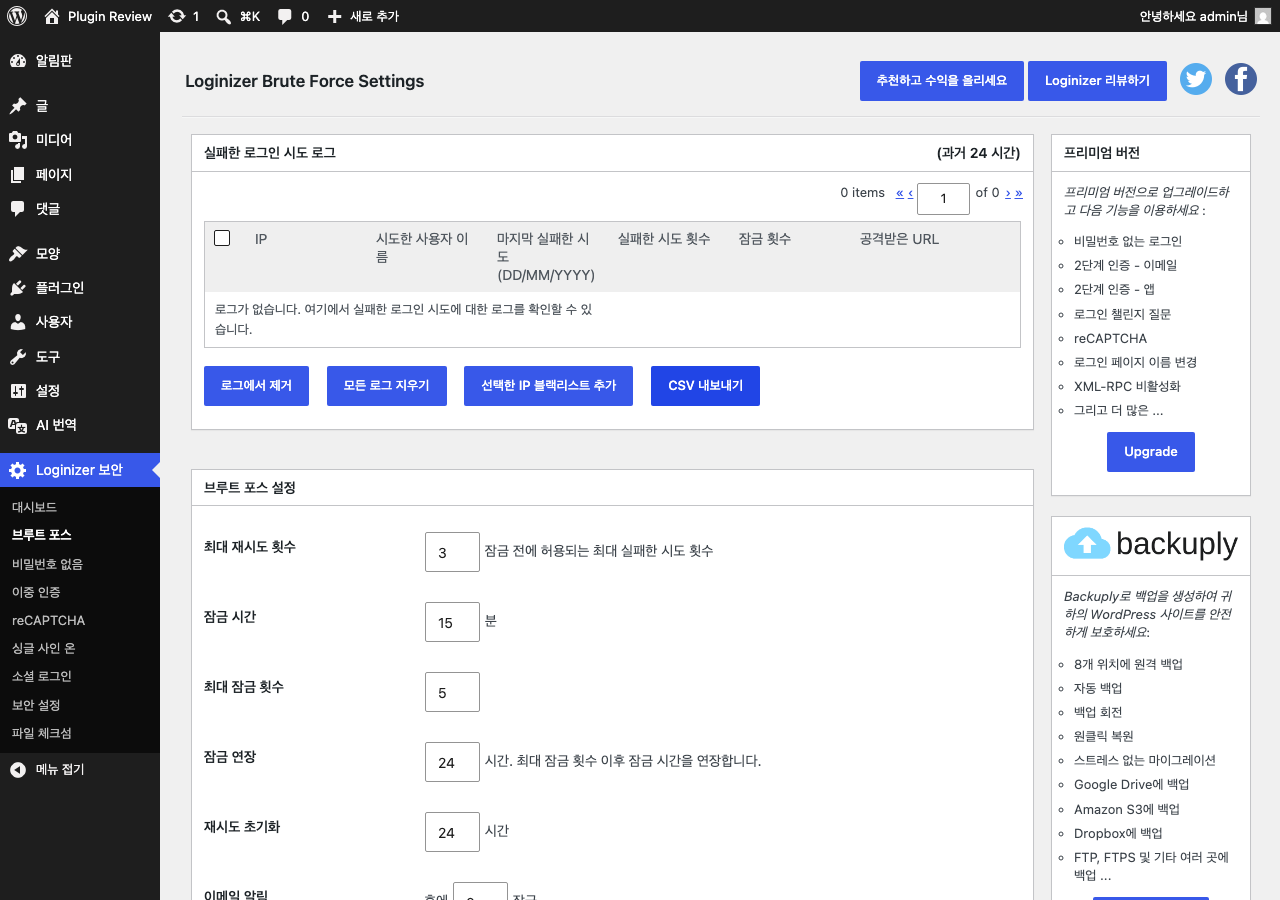Click 로그에서 제거 button
The image size is (1280, 900).
[x=256, y=386]
